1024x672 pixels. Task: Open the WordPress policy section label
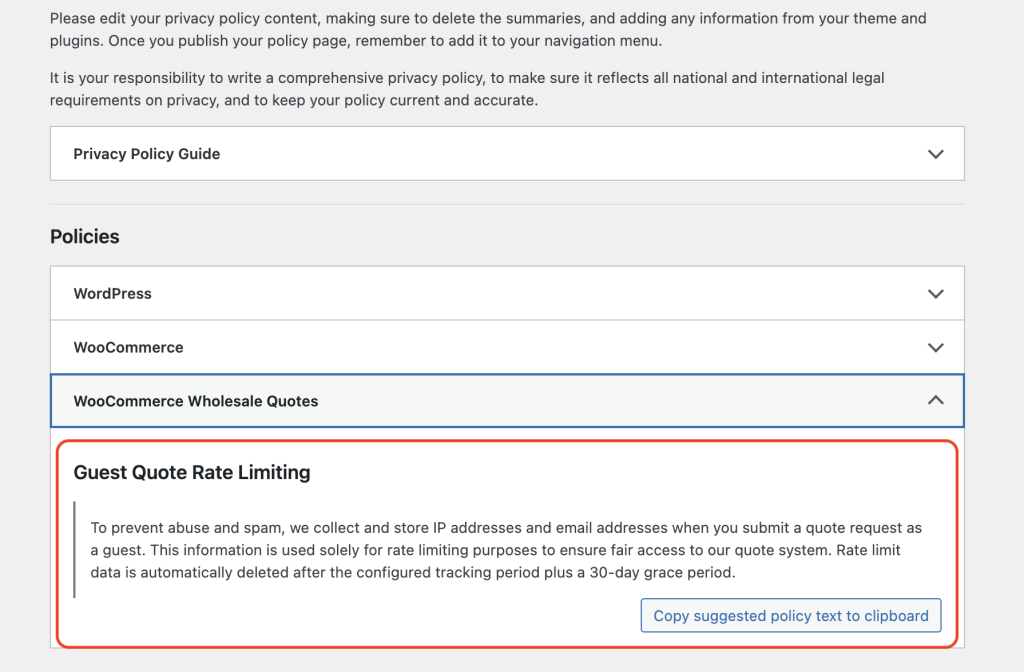(113, 294)
